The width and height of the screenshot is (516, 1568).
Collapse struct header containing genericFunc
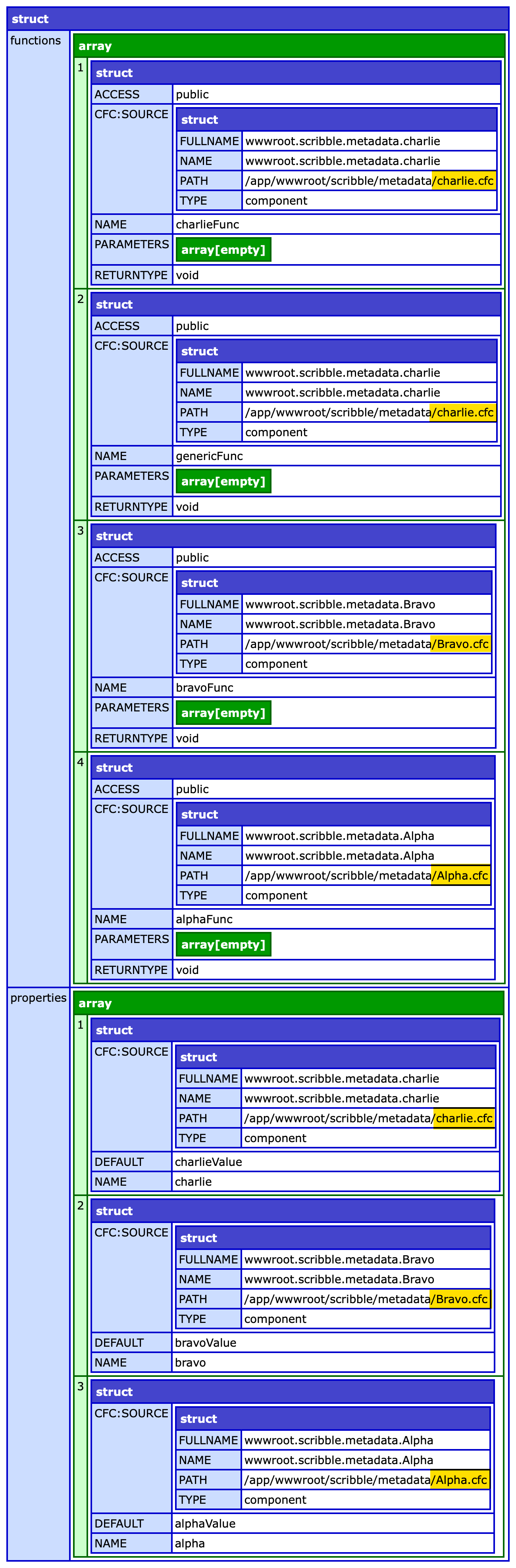(295, 304)
